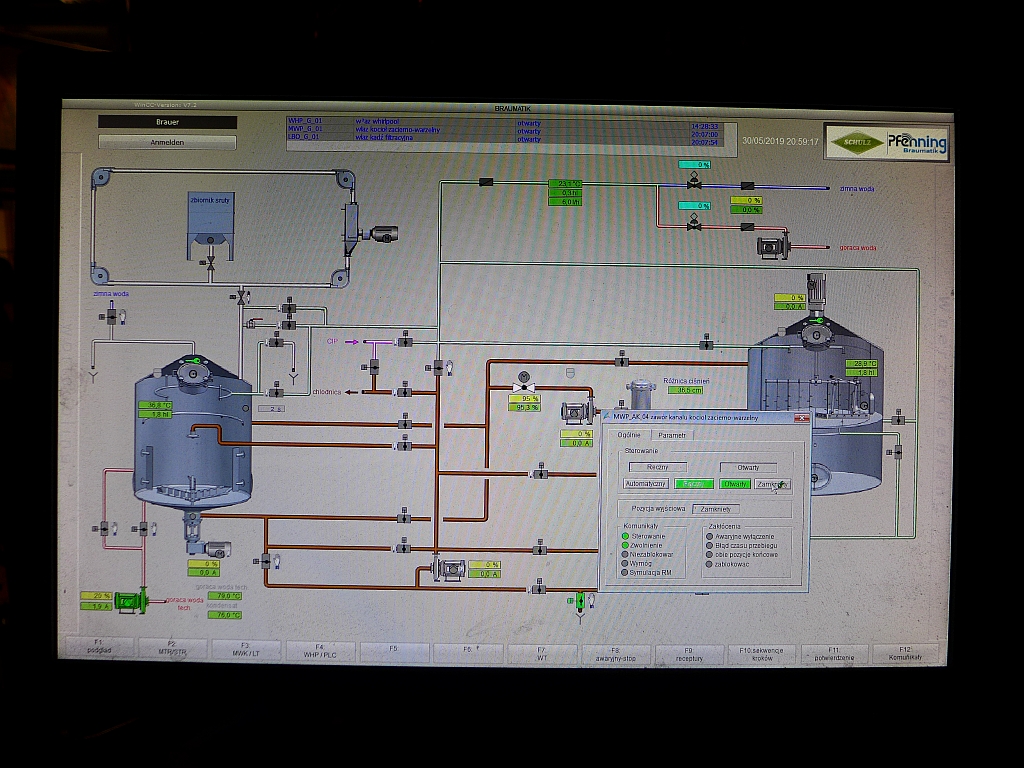1024x768 pixels.
Task: Set valve state to green Otwarty
Action: 735,484
